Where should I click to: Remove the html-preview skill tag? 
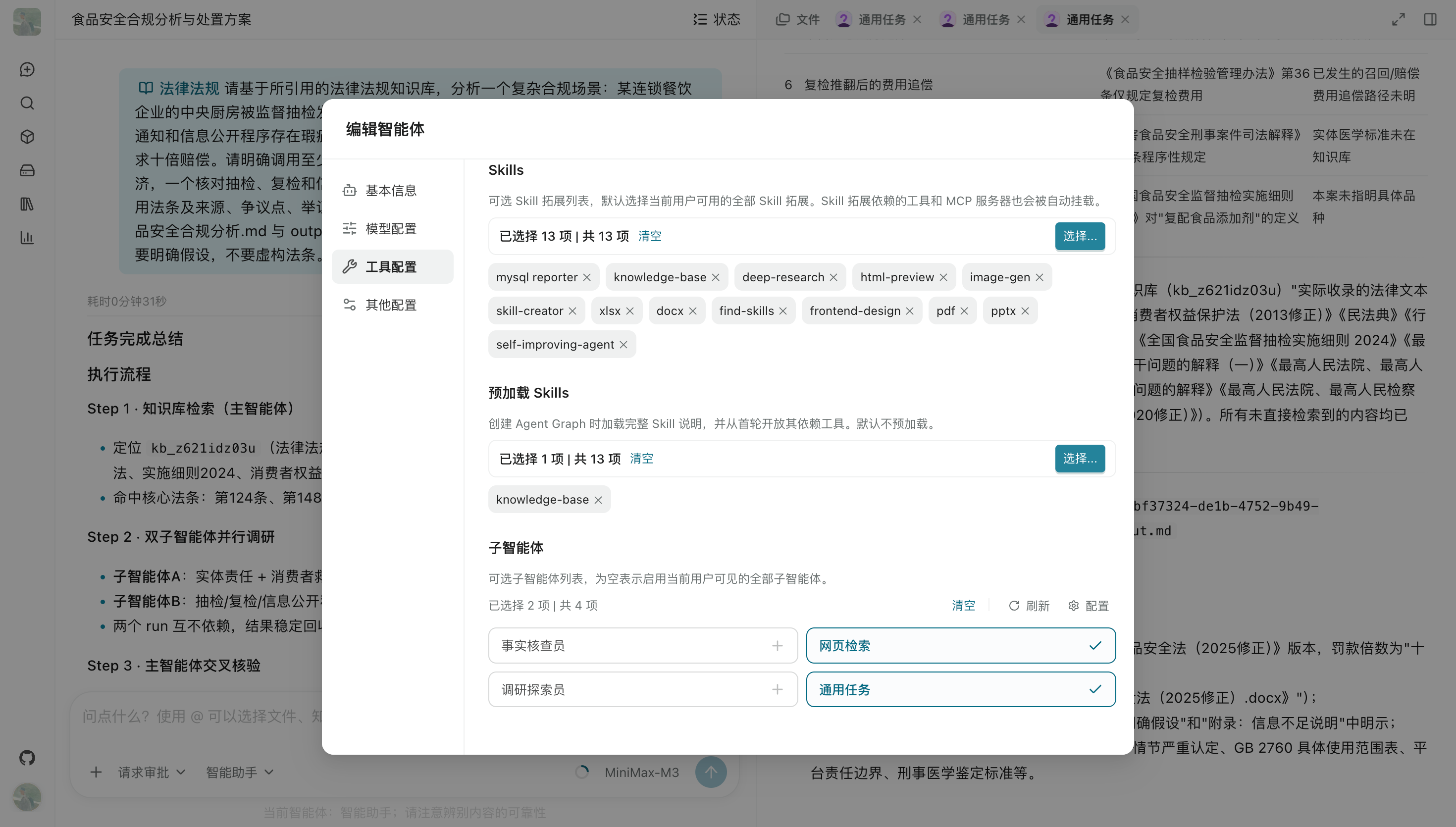click(943, 277)
